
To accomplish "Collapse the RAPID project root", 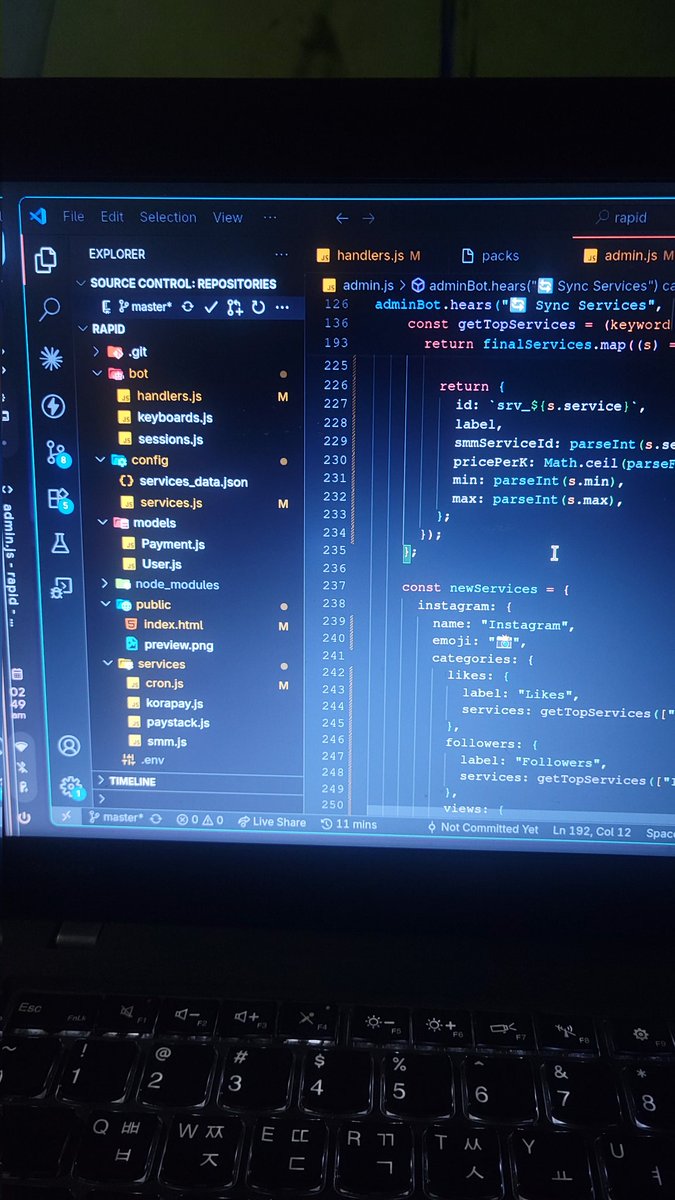I will pyautogui.click(x=101, y=328).
